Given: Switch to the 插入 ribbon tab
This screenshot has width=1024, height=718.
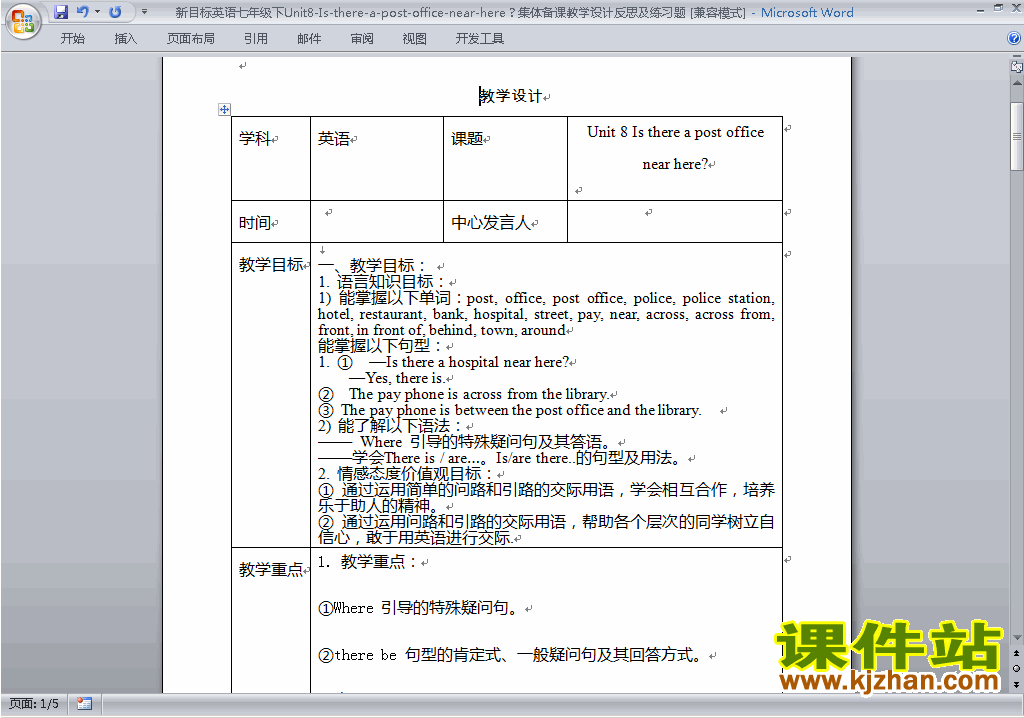Looking at the screenshot, I should [125, 39].
